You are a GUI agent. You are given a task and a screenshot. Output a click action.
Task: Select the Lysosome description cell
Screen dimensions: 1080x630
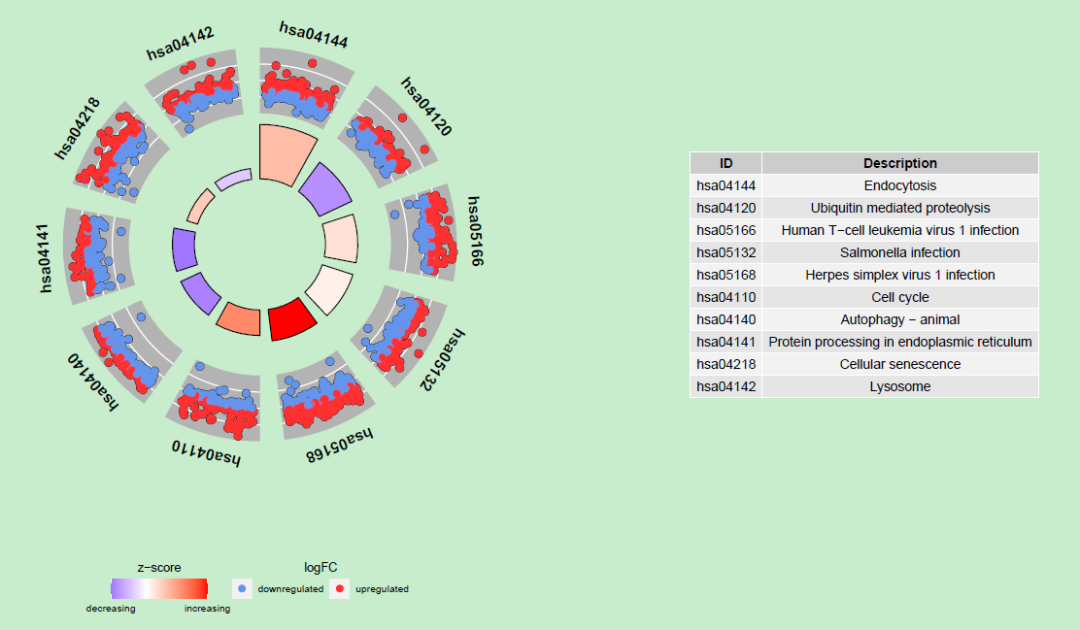click(900, 387)
